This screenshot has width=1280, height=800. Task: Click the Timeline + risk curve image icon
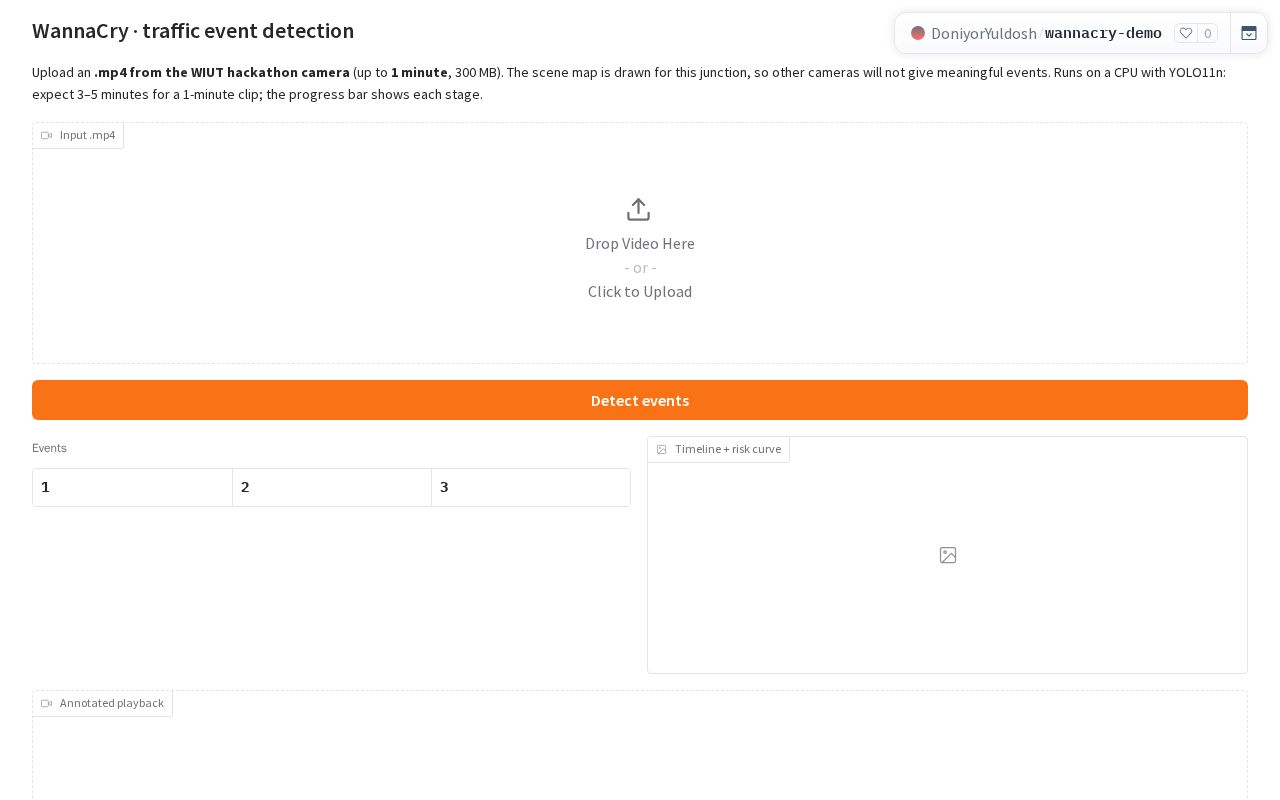[661, 449]
